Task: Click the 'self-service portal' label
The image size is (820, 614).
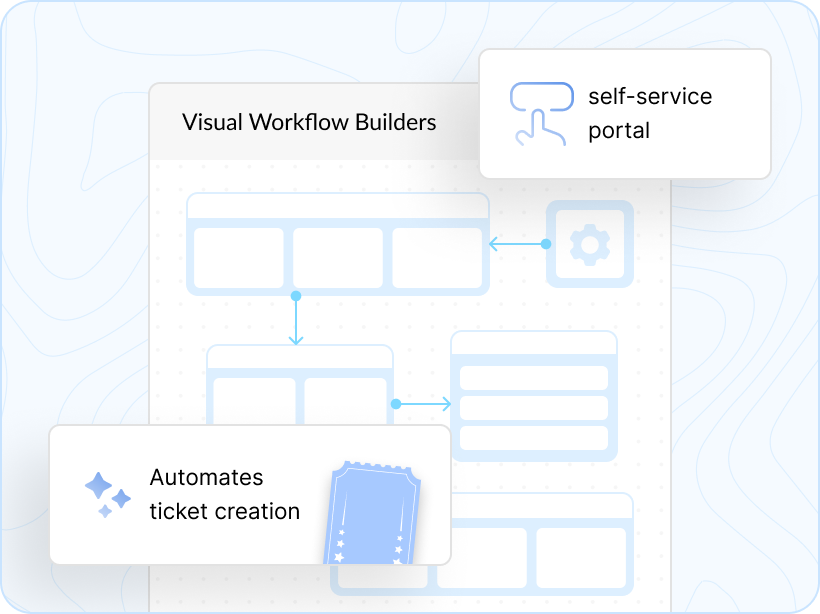Action: click(650, 113)
